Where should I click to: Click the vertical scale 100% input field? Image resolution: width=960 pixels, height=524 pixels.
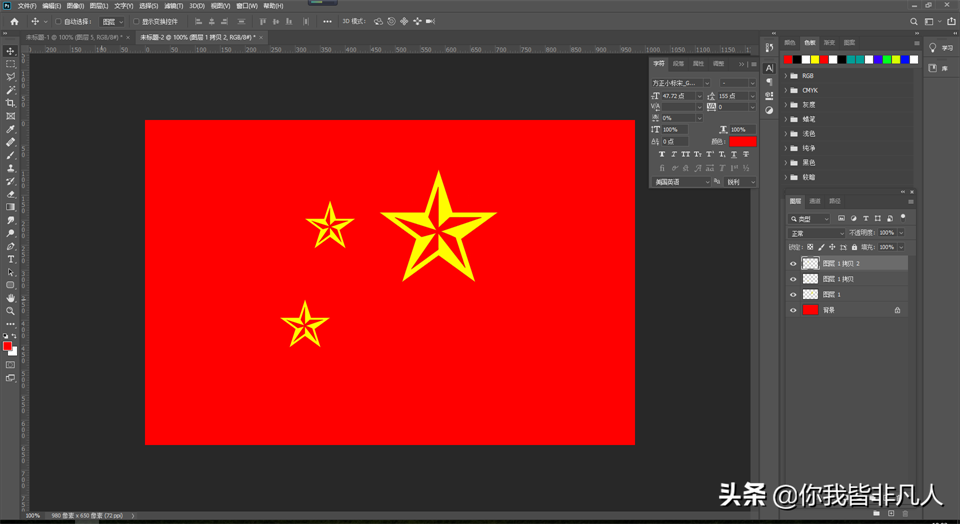pos(675,130)
